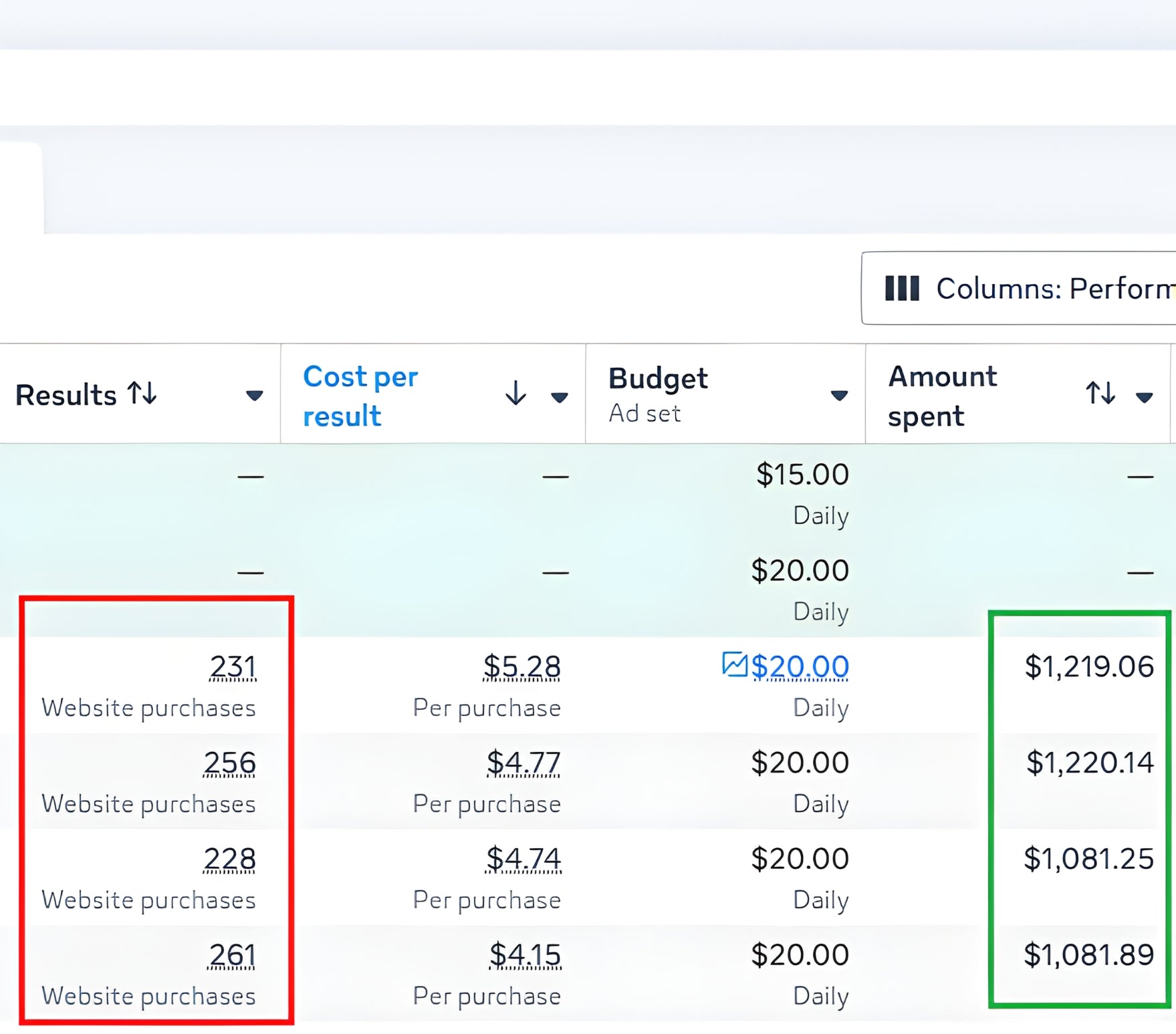The width and height of the screenshot is (1176, 1034).
Task: Open the 256 website purchases result
Action: coord(229,763)
